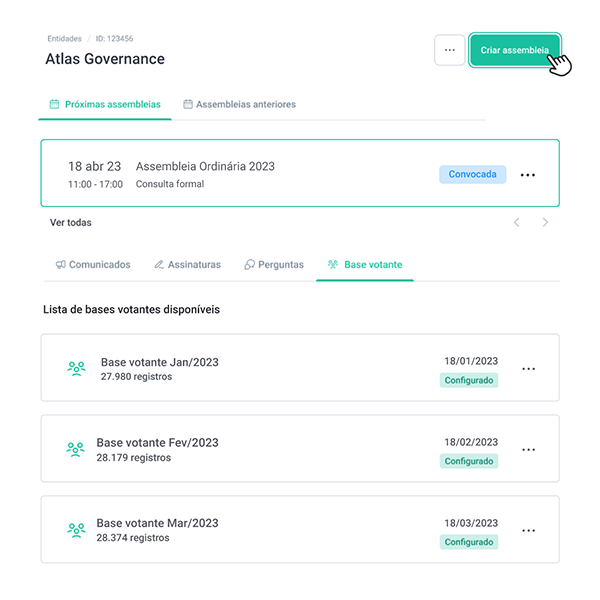This screenshot has height=600, width=600.
Task: Switch to Próximas assembleias tab
Action: (105, 104)
